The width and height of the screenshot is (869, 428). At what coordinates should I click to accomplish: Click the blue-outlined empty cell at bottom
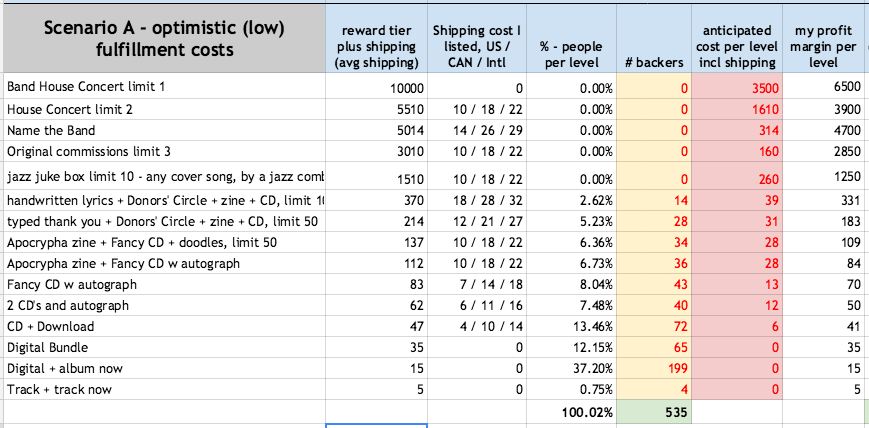[376, 424]
